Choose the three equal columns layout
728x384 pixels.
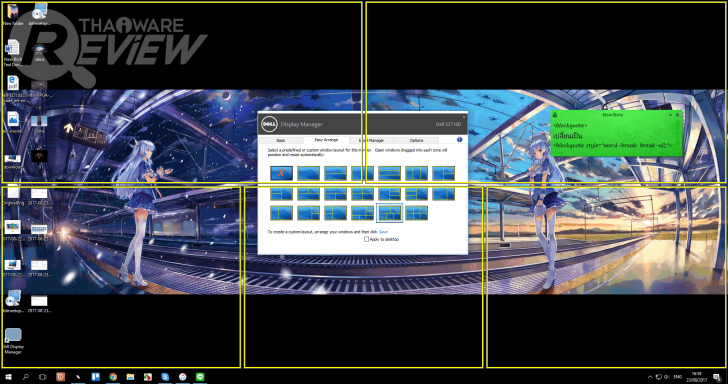416,173
